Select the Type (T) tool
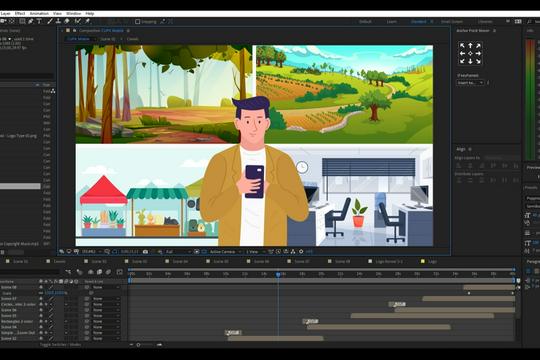 tap(39, 21)
